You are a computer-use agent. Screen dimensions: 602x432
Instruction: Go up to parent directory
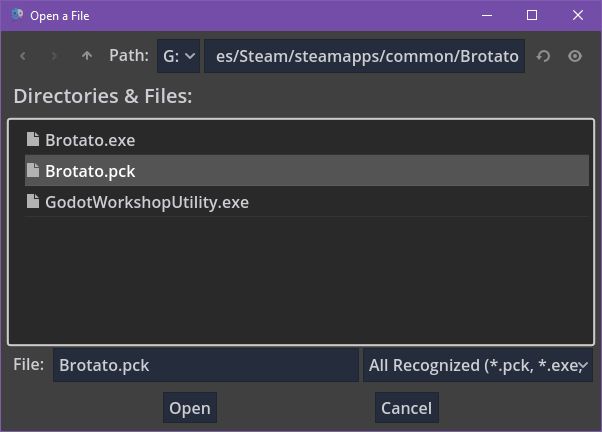point(86,56)
